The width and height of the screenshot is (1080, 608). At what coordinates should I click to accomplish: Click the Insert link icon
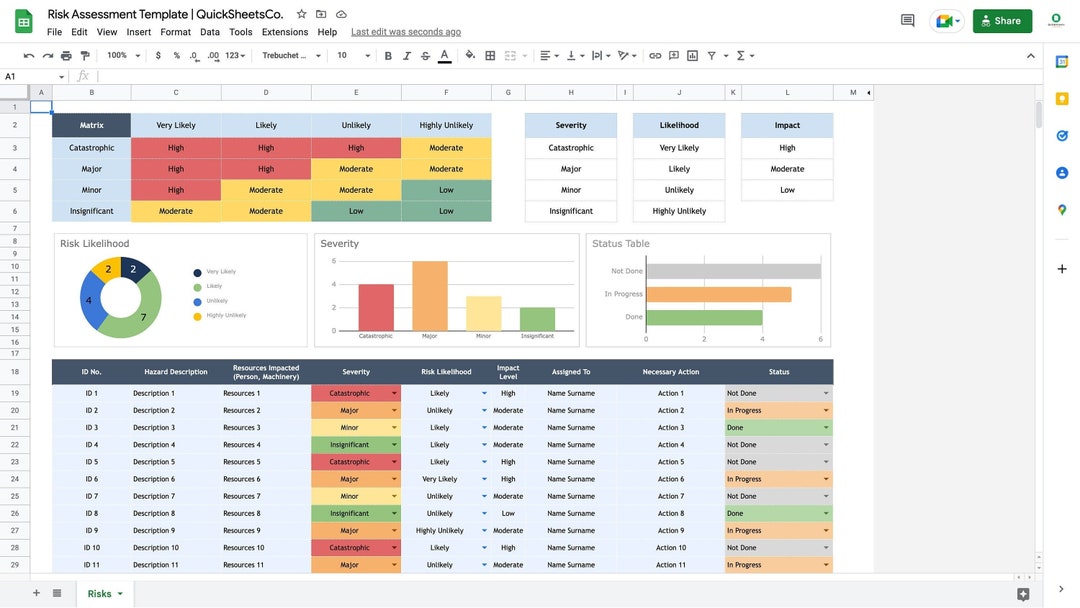(653, 55)
